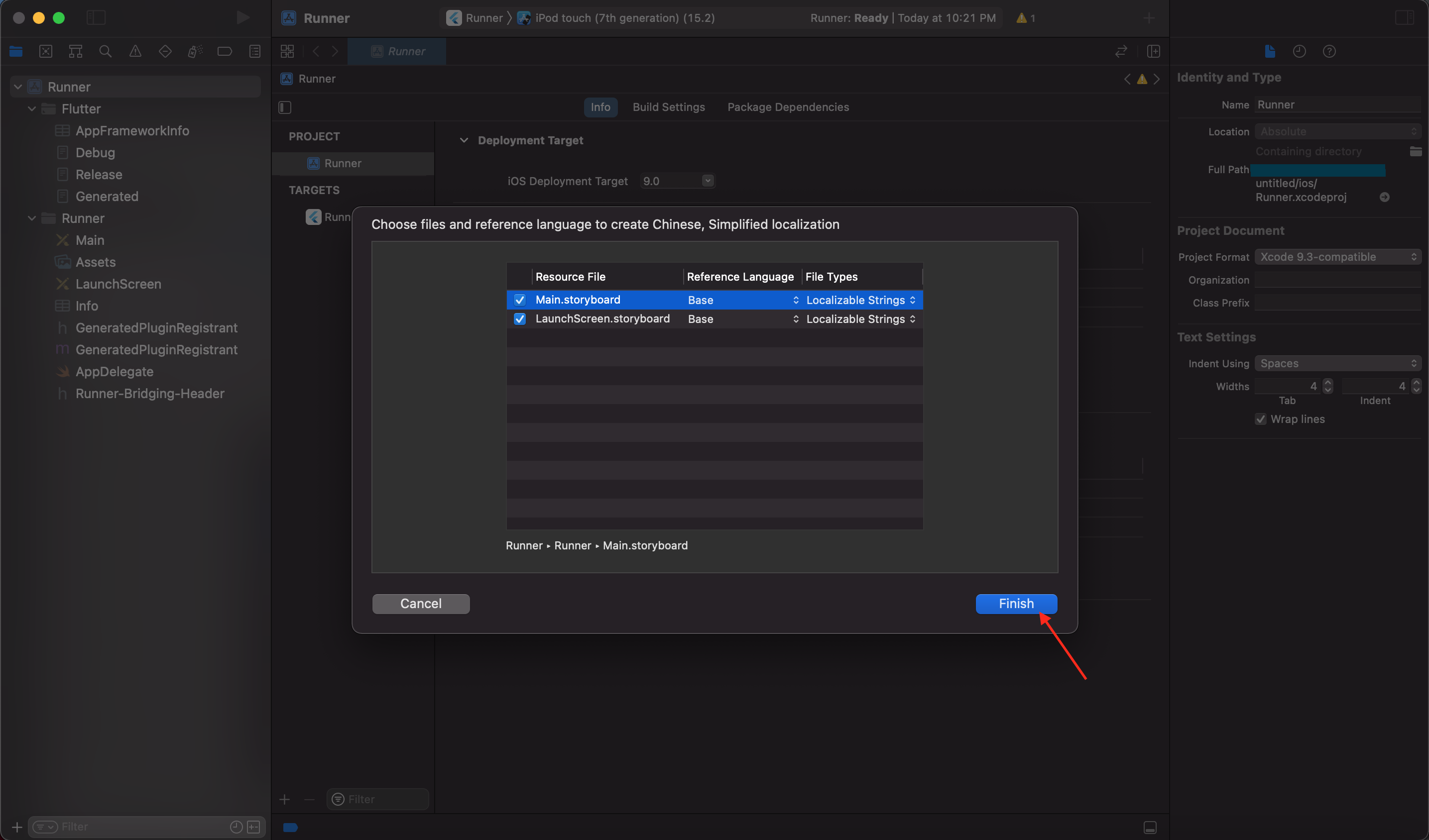The width and height of the screenshot is (1429, 840).
Task: Choose containing directory folder icon
Action: click(x=1416, y=151)
